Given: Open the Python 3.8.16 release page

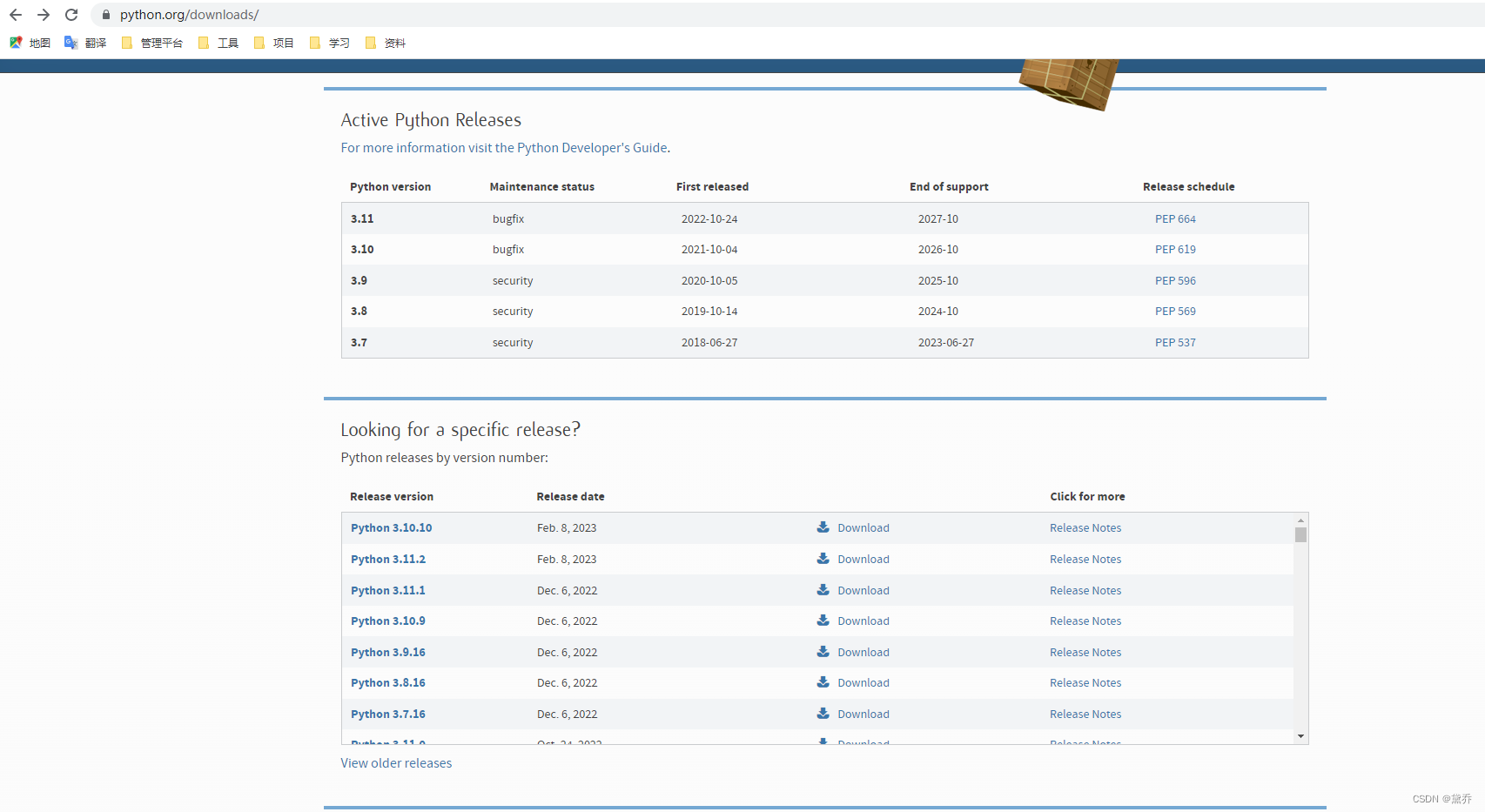Looking at the screenshot, I should pyautogui.click(x=388, y=683).
